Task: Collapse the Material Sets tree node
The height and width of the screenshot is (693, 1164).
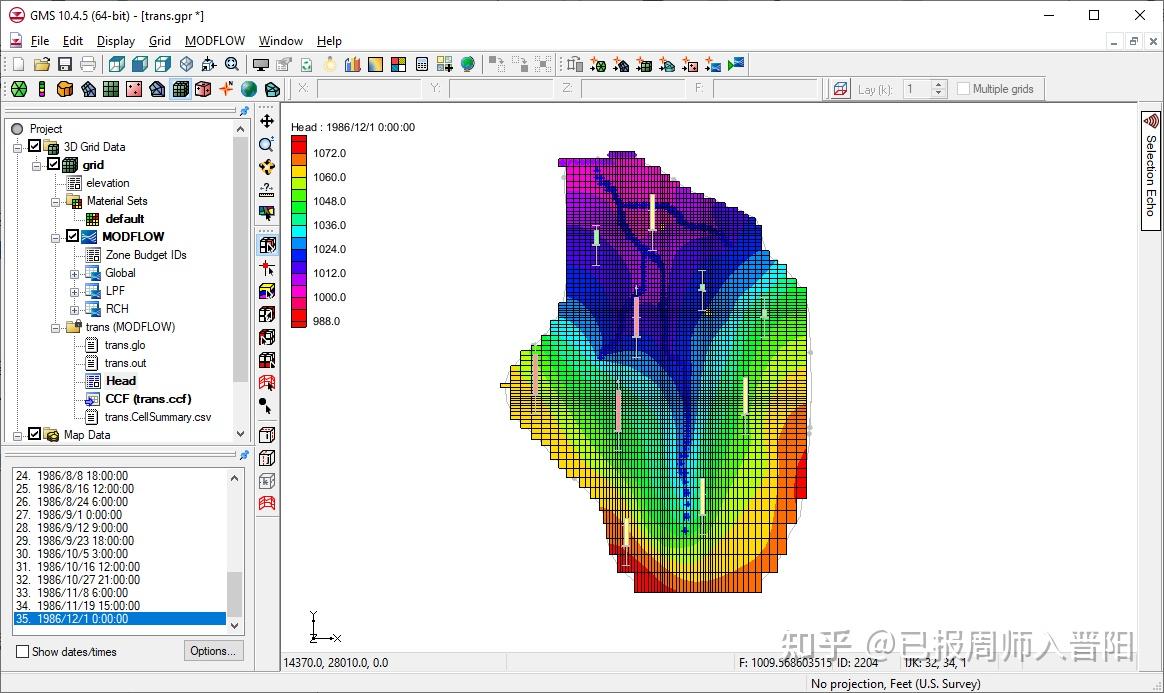Action: 57,201
